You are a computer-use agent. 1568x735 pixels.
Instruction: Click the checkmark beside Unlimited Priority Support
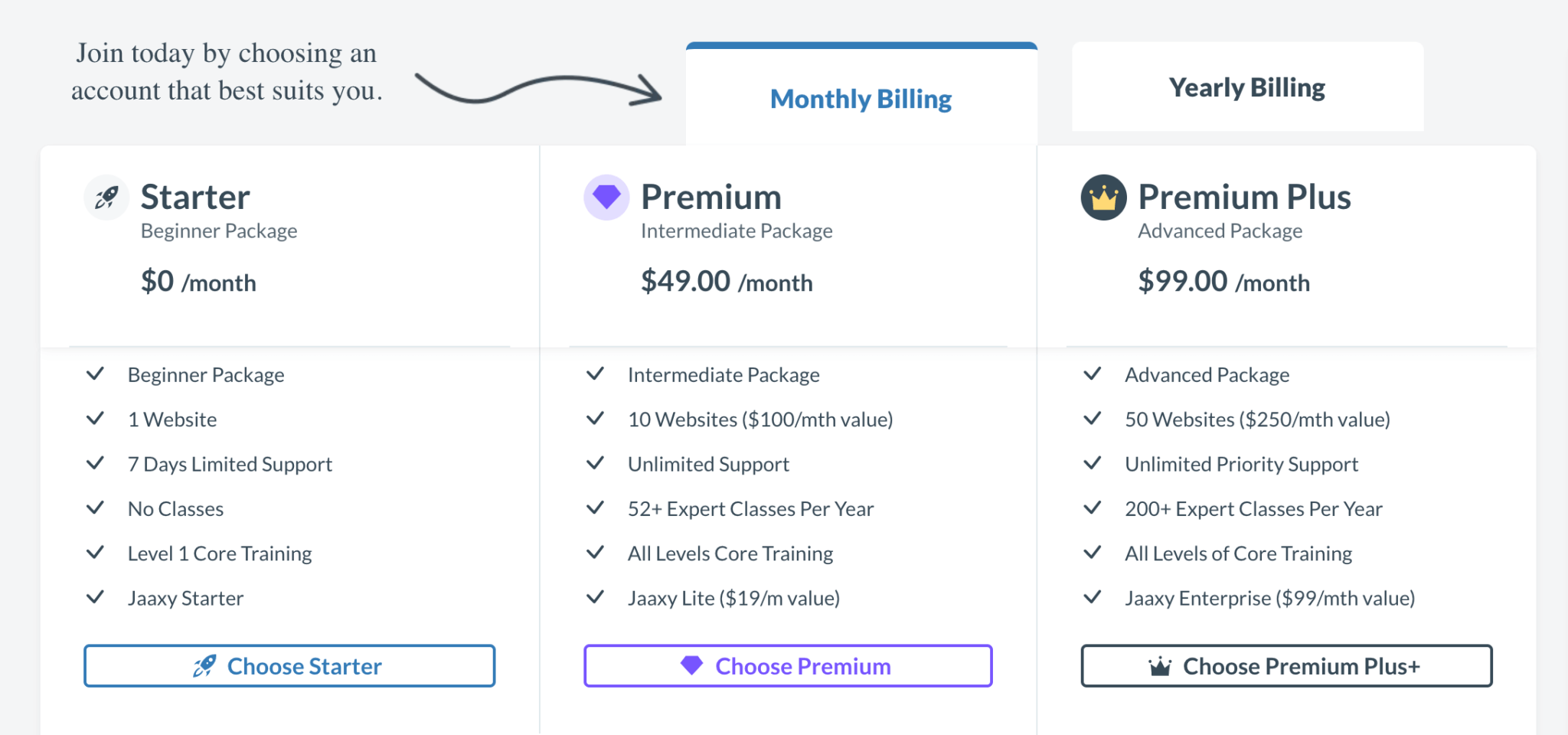coord(1093,463)
